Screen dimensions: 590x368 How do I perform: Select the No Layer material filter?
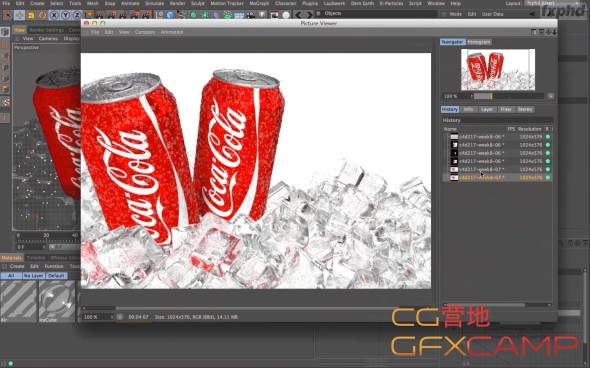33,276
